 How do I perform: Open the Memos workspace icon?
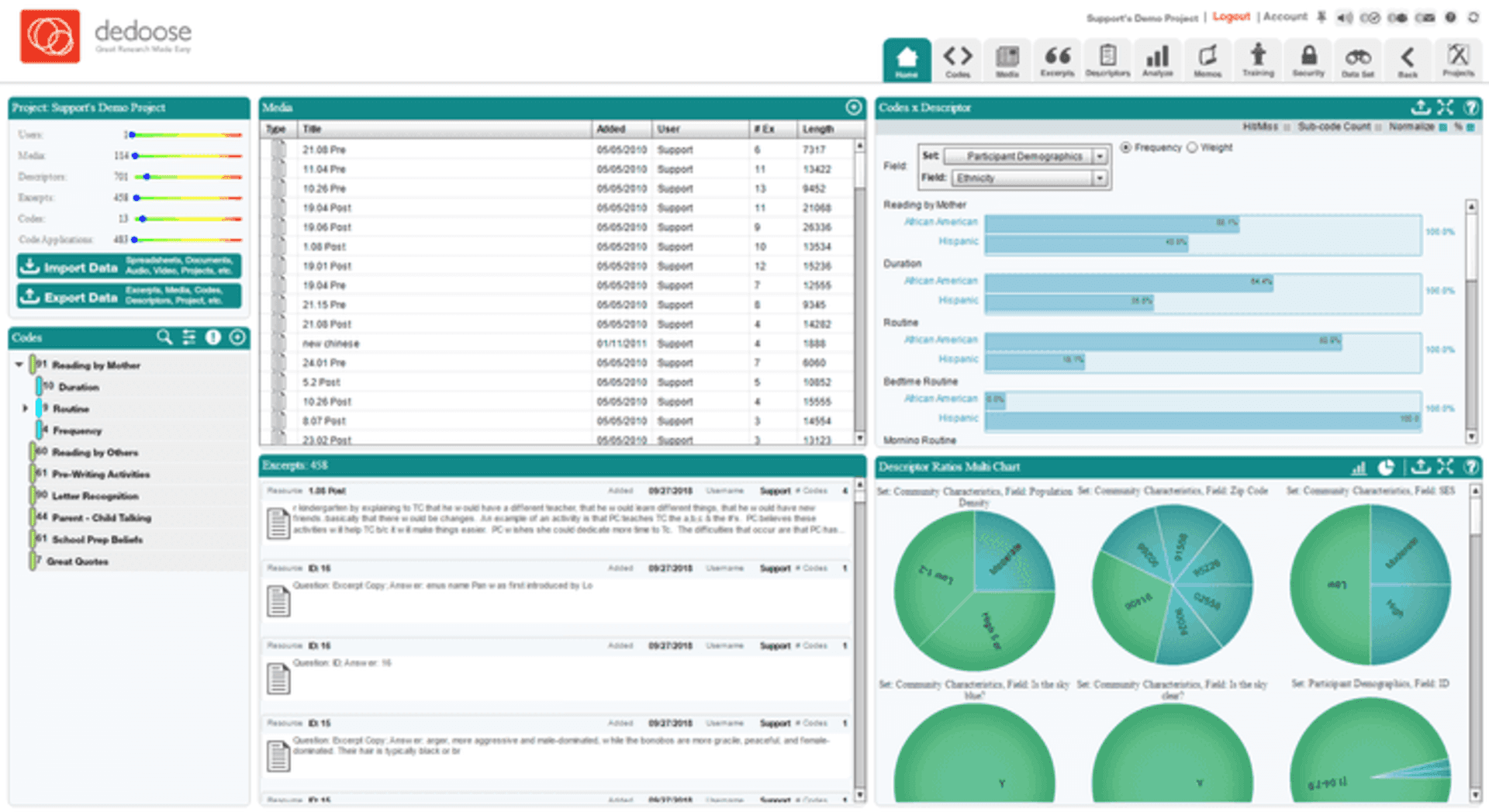1207,59
